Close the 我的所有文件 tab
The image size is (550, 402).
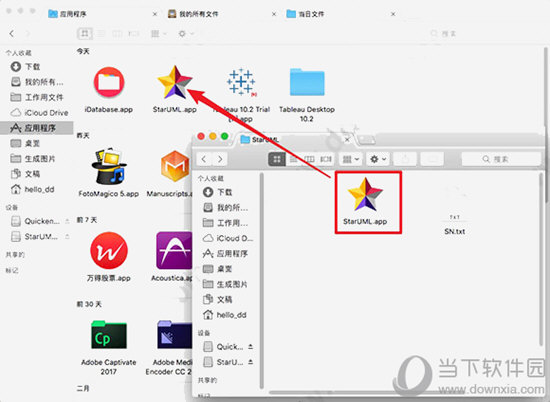click(274, 14)
